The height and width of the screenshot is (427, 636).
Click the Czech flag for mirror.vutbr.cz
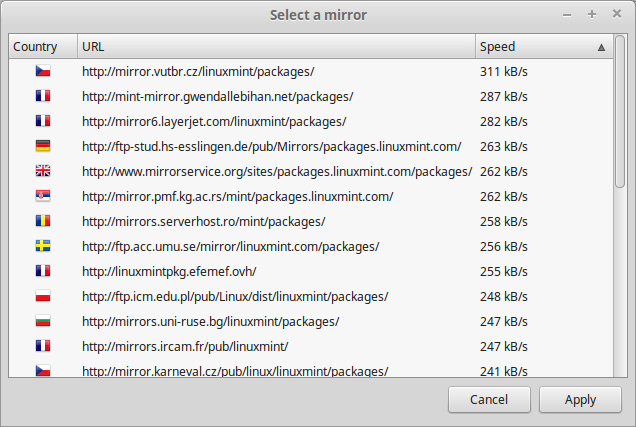pyautogui.click(x=43, y=72)
